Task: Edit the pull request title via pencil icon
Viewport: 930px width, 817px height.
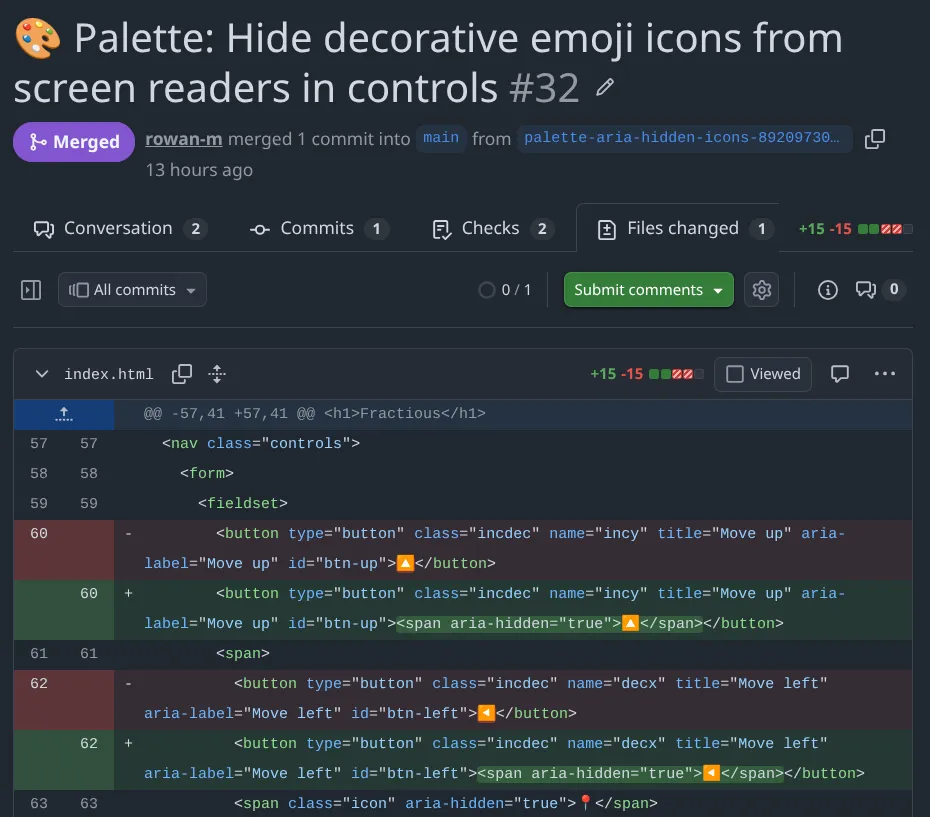Action: point(605,89)
